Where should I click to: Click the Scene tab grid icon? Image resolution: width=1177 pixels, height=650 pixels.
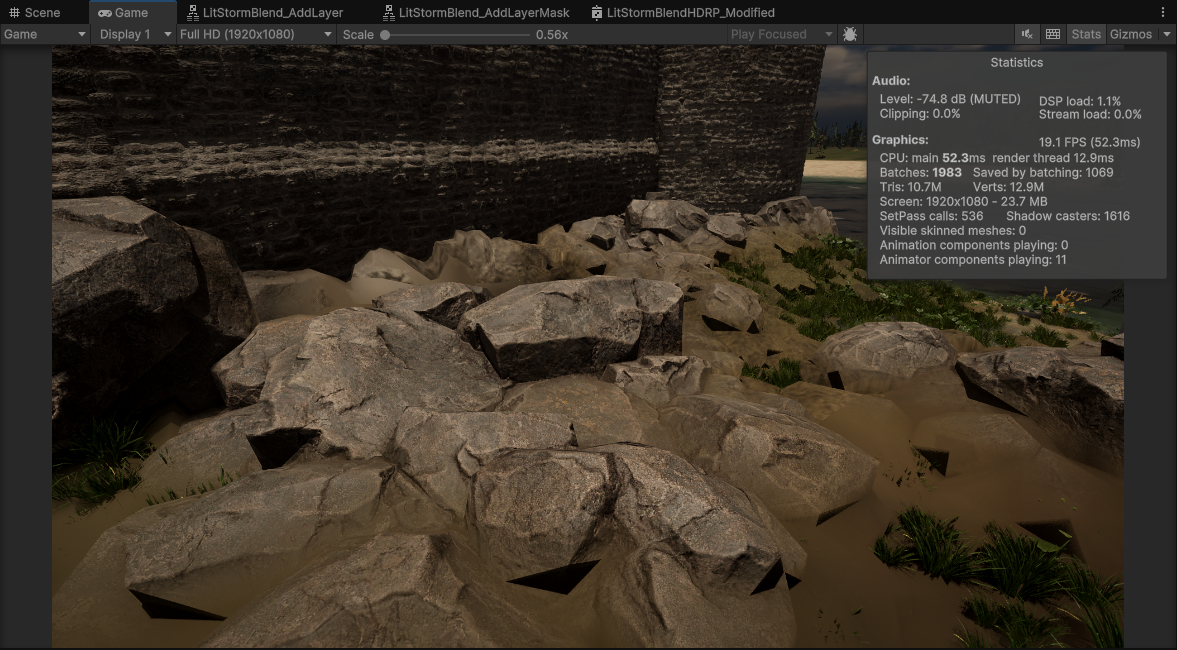point(14,13)
